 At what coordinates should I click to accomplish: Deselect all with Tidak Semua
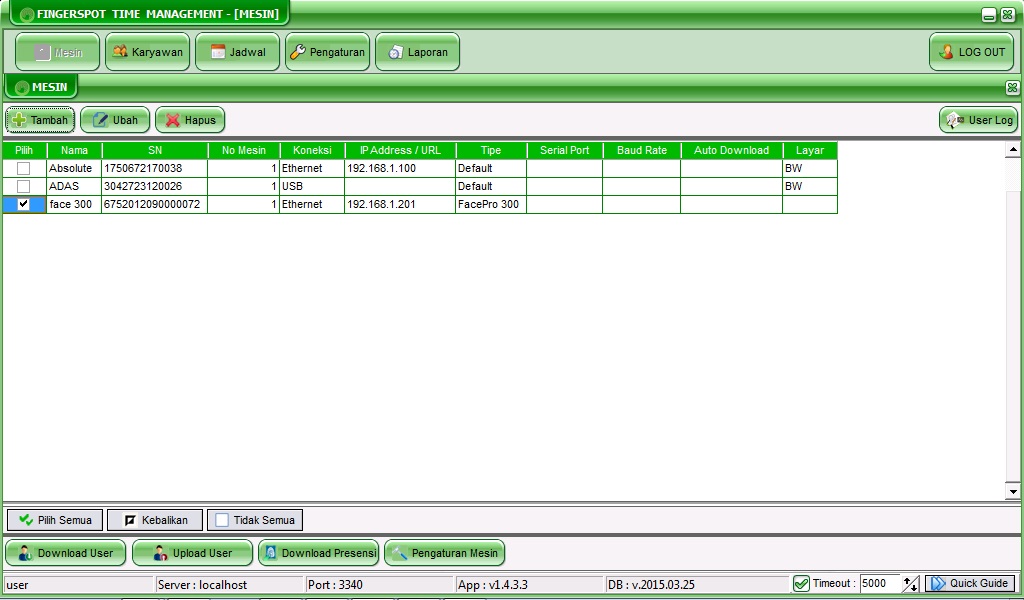[255, 520]
